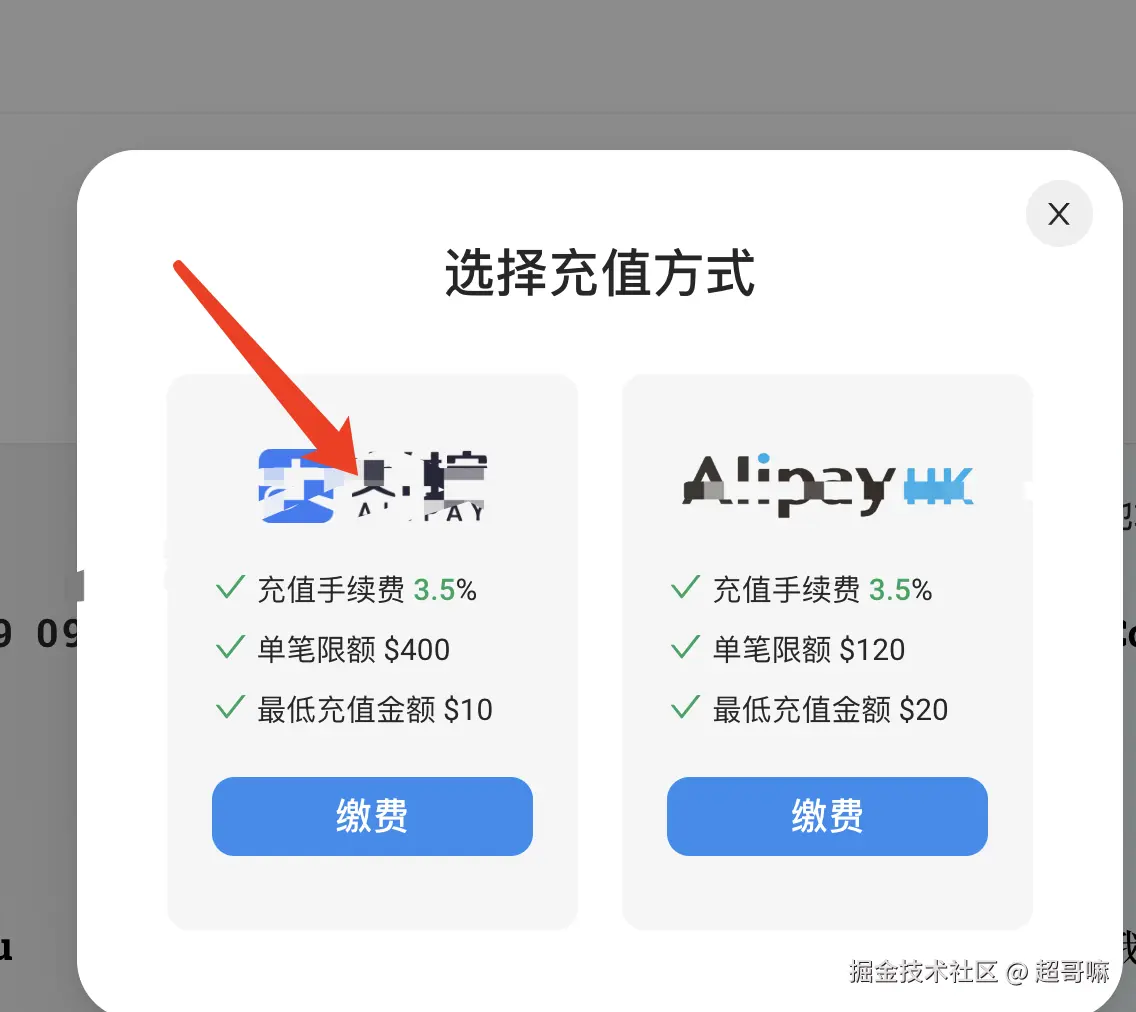Click the checkmark beside 单笔限额 $400
1136x1012 pixels.
click(230, 647)
